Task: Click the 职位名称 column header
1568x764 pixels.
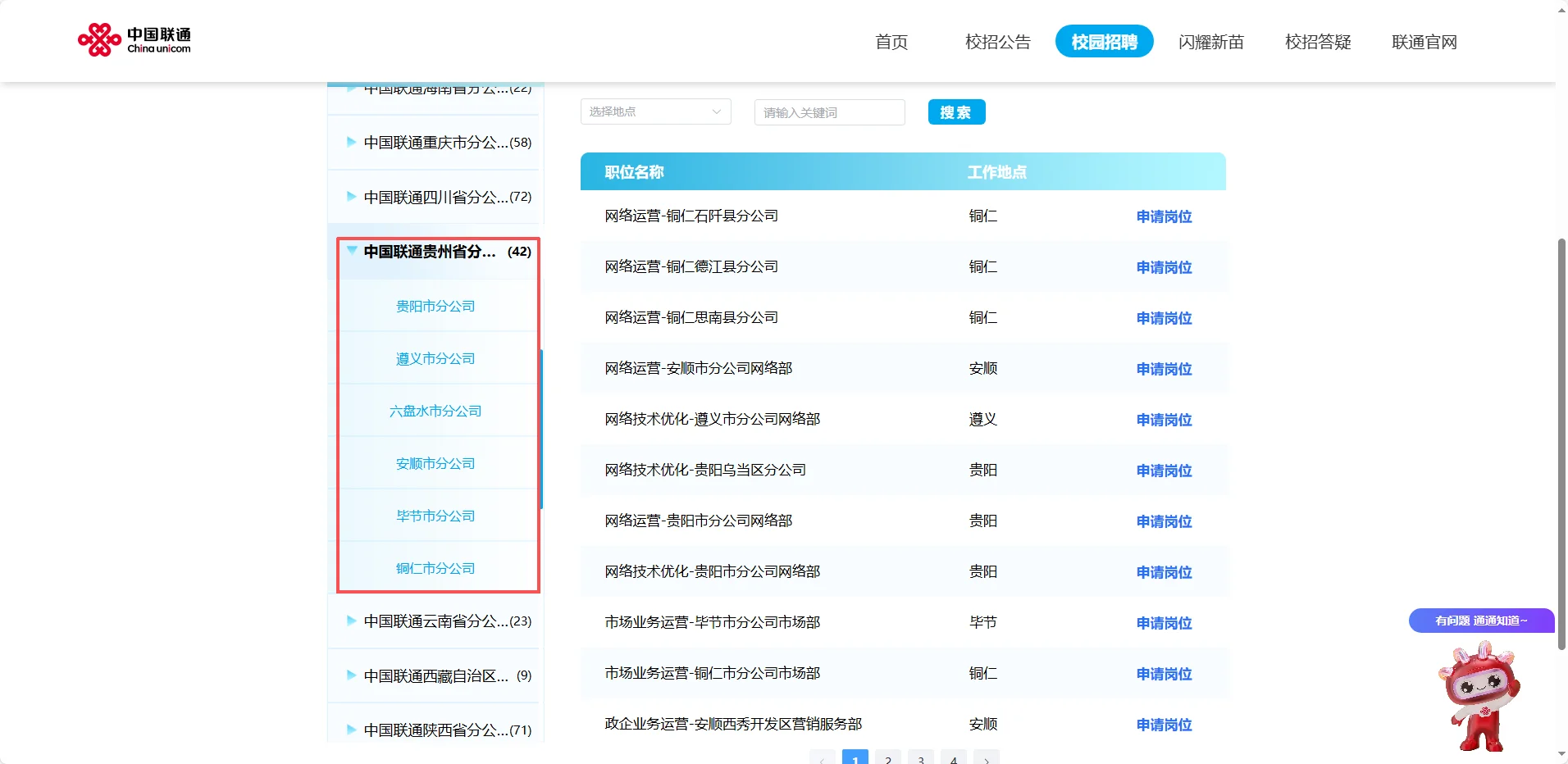Action: pyautogui.click(x=634, y=172)
